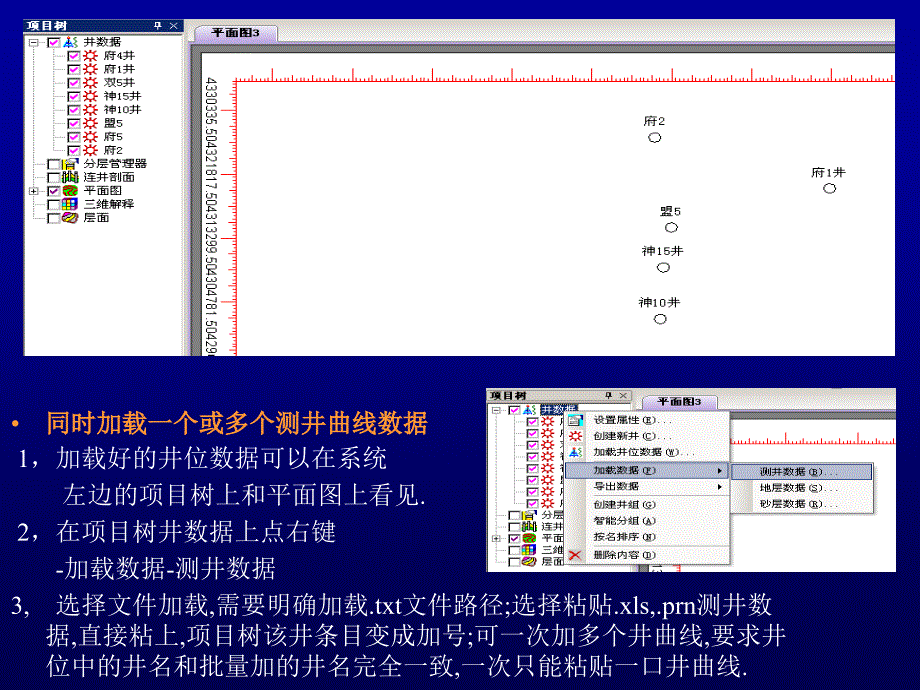
Task: Click the red well icon beside 府1井
Action: (x=90, y=69)
